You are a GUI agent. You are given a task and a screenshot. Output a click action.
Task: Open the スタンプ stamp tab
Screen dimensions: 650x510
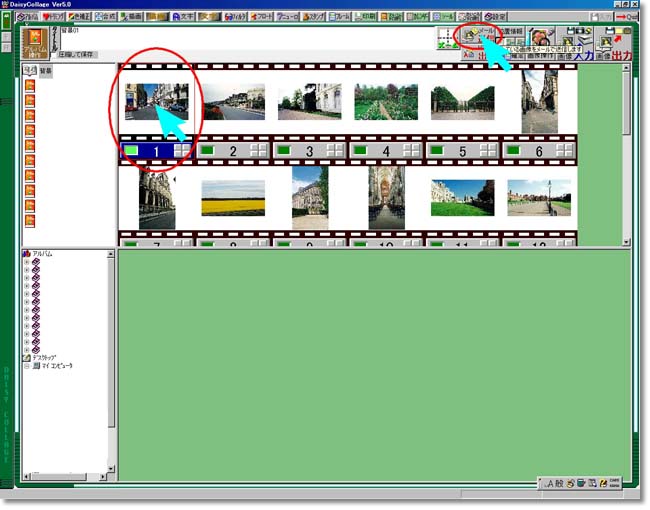click(x=313, y=17)
